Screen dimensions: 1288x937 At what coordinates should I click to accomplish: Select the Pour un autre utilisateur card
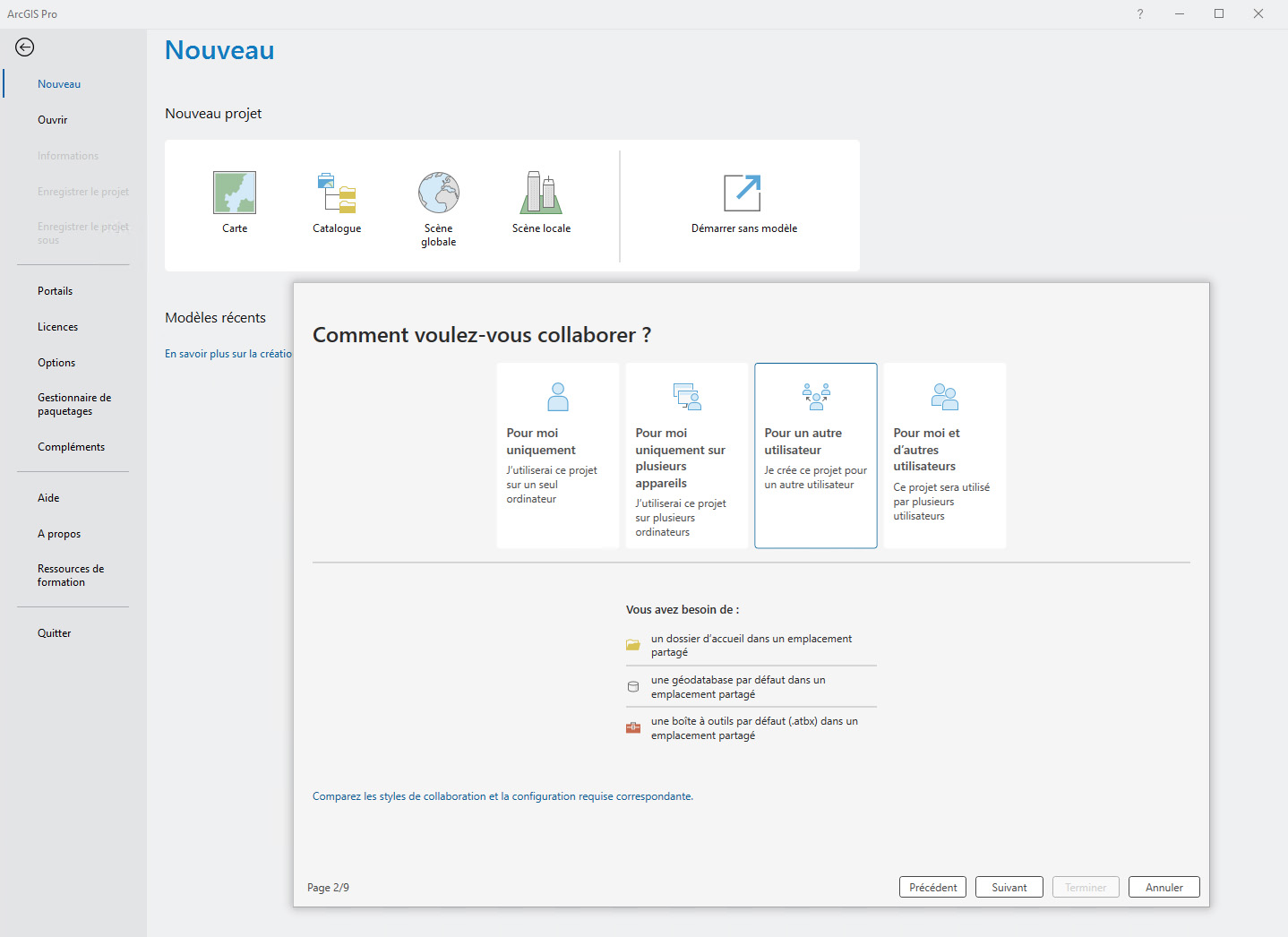(x=815, y=455)
